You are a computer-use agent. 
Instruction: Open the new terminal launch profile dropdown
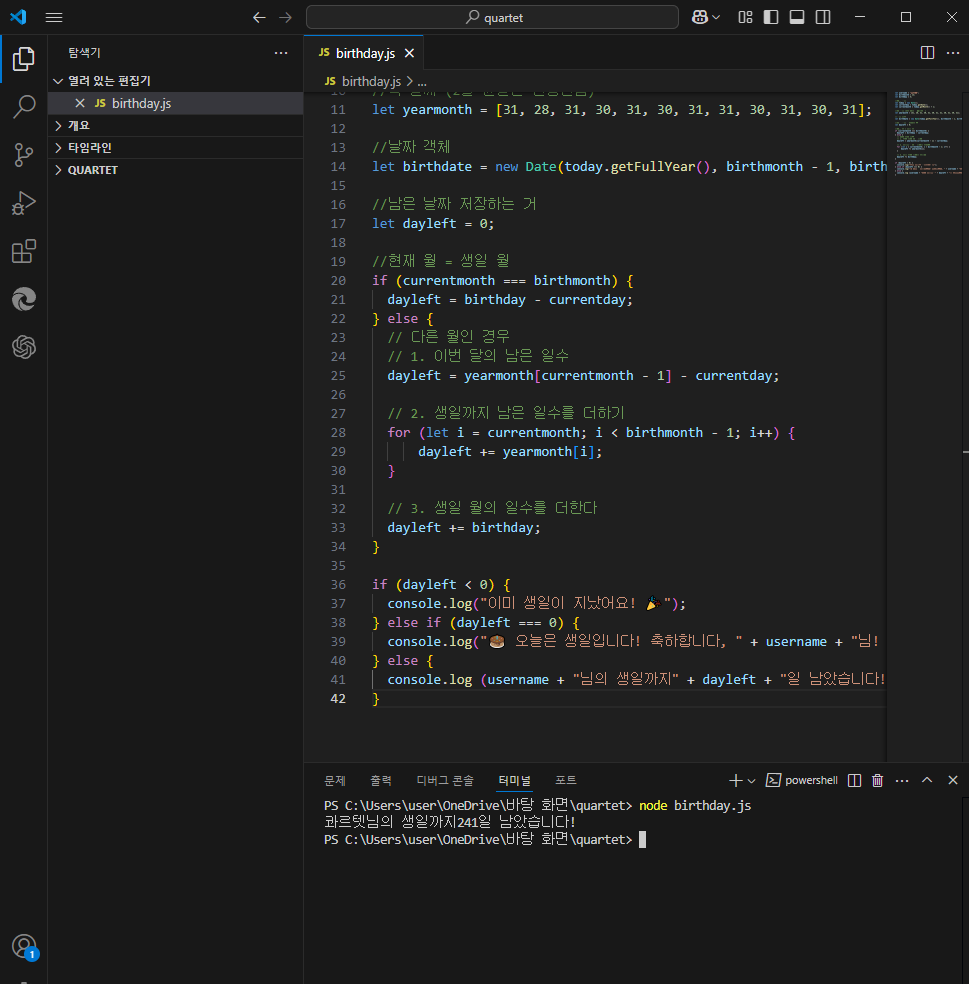point(752,780)
